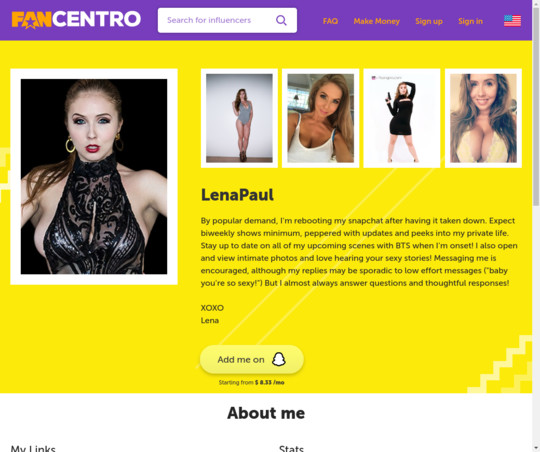The height and width of the screenshot is (452, 540).
Task: Click the Sign up link
Action: pos(429,21)
